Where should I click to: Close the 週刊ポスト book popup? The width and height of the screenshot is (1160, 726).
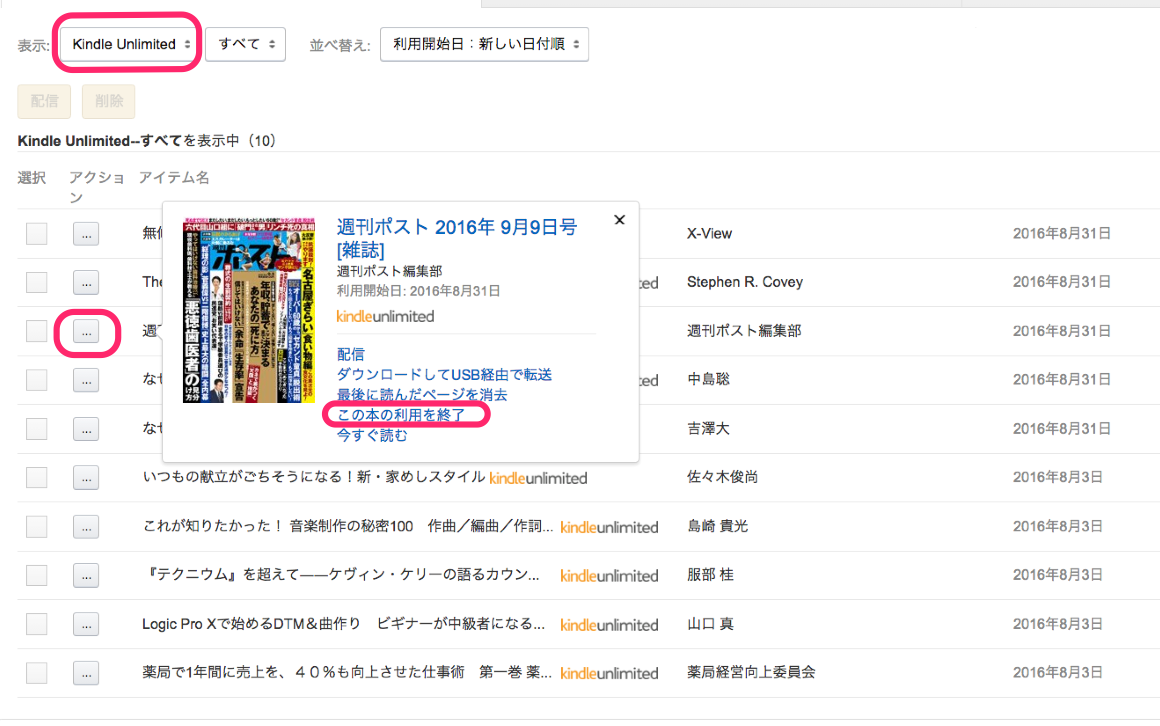coord(620,220)
